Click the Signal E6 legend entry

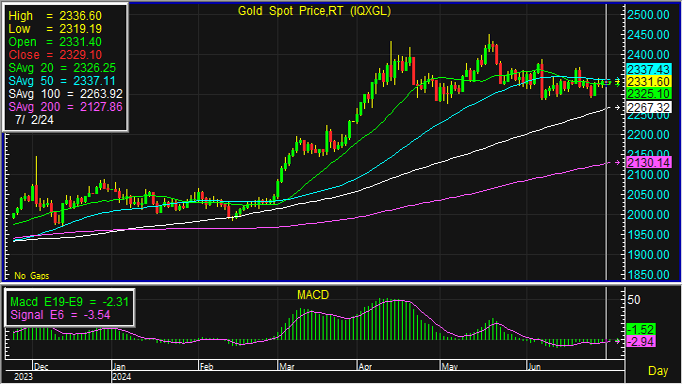point(60,315)
